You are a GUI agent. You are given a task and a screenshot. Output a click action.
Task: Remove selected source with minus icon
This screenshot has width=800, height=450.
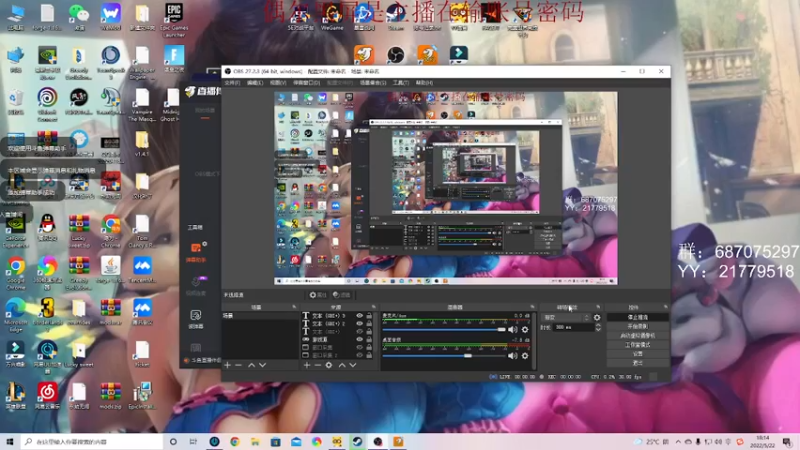click(x=317, y=365)
